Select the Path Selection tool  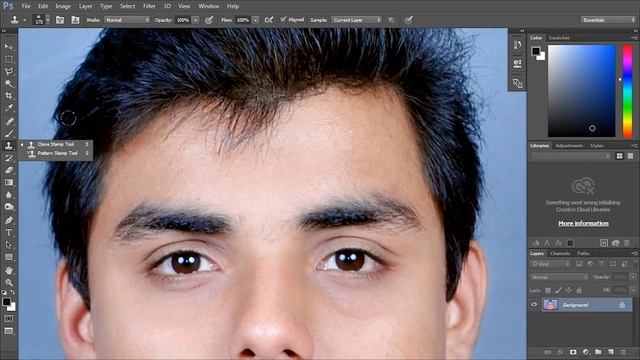pyautogui.click(x=9, y=244)
